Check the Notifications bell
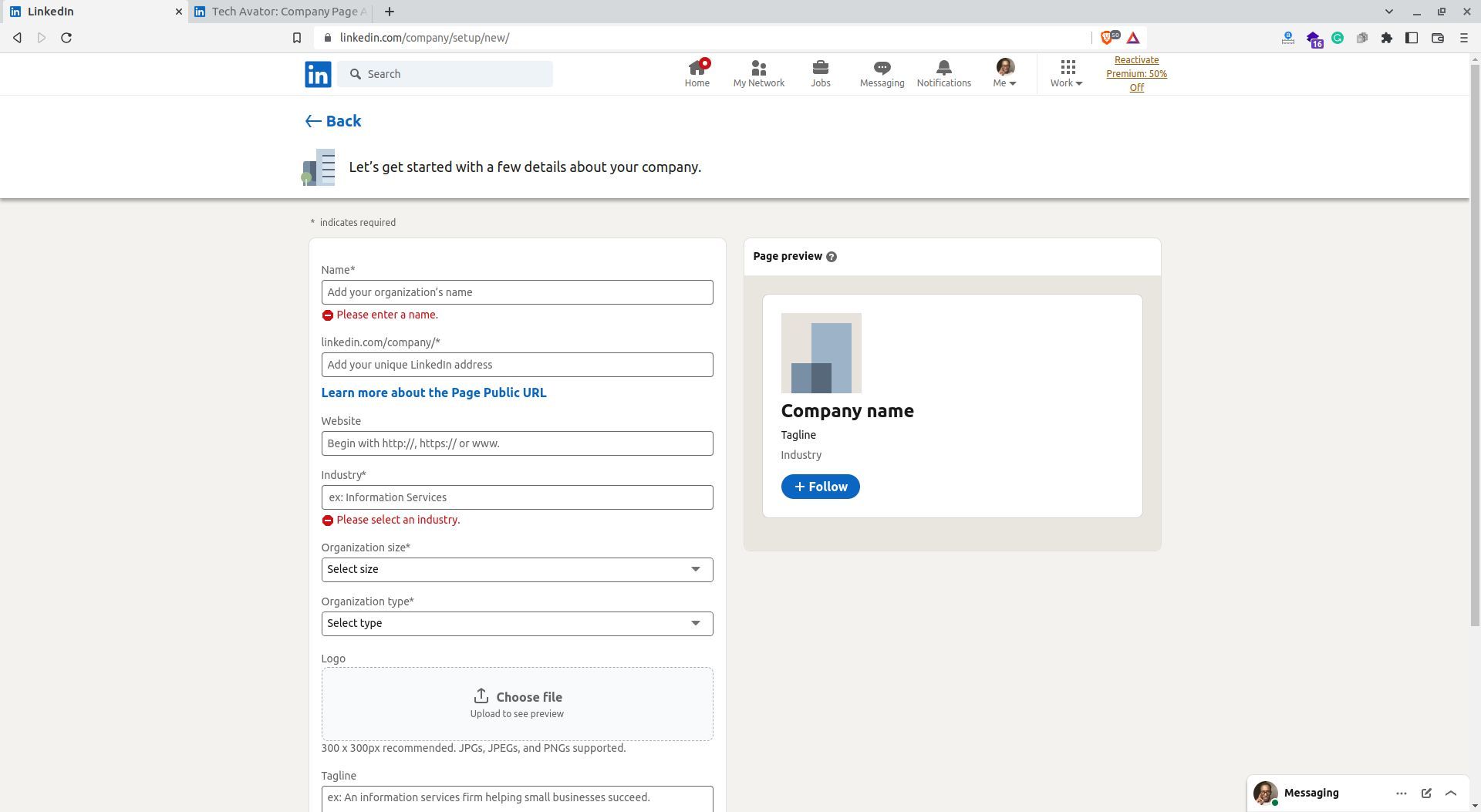 click(943, 66)
